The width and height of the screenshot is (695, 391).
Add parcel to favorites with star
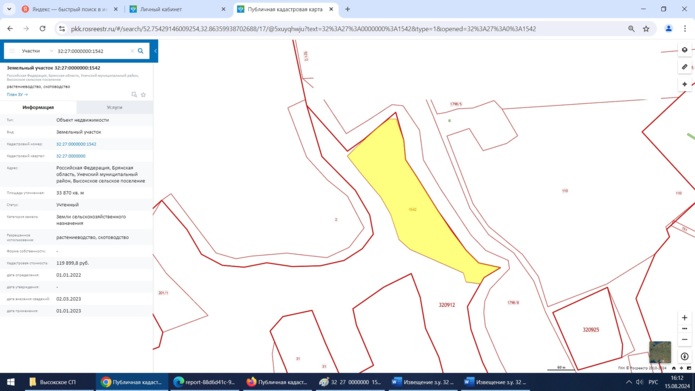coord(143,94)
